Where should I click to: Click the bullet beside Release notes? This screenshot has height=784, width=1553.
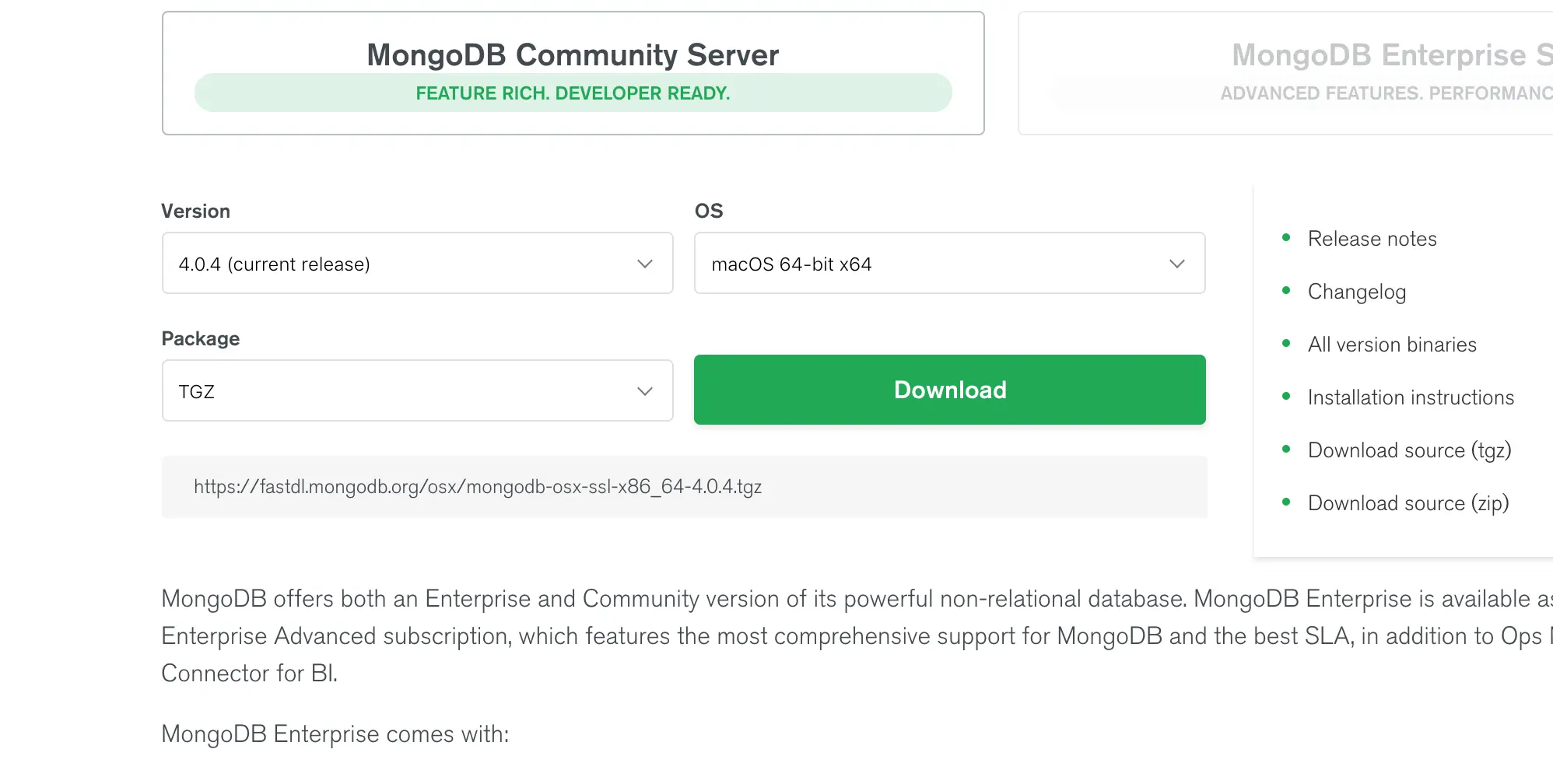click(x=1286, y=238)
